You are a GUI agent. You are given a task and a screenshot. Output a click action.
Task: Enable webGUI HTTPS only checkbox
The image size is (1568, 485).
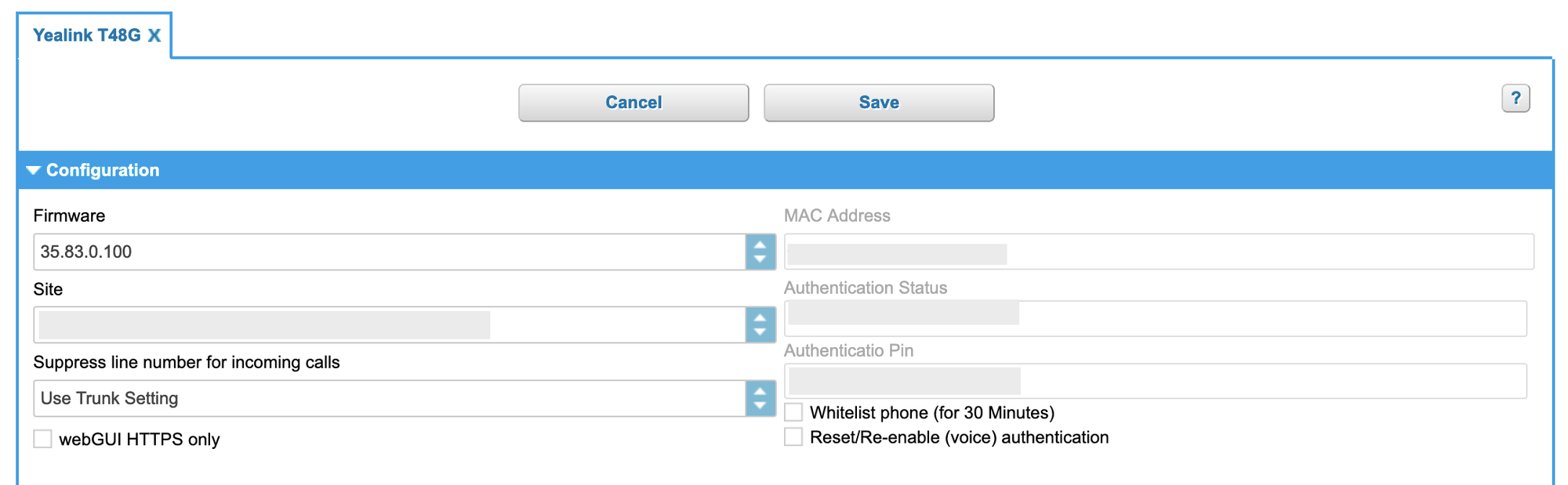tap(42, 439)
